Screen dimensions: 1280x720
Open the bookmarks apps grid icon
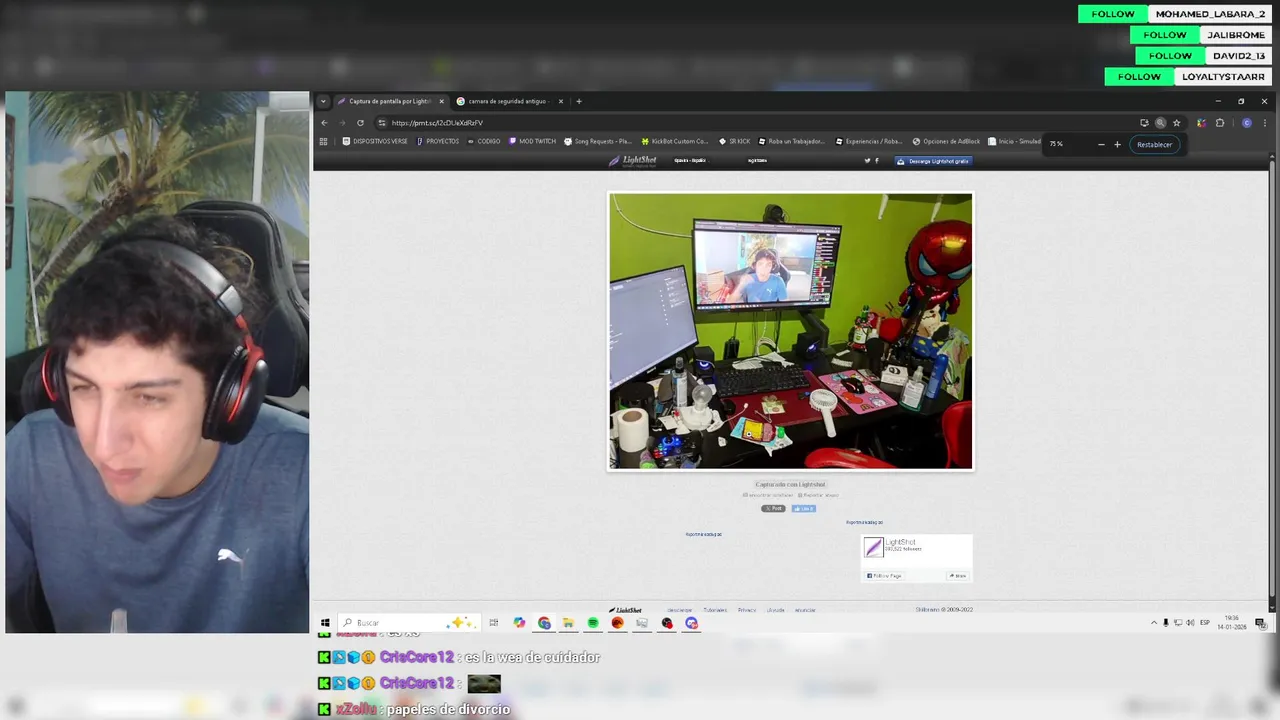tap(323, 141)
